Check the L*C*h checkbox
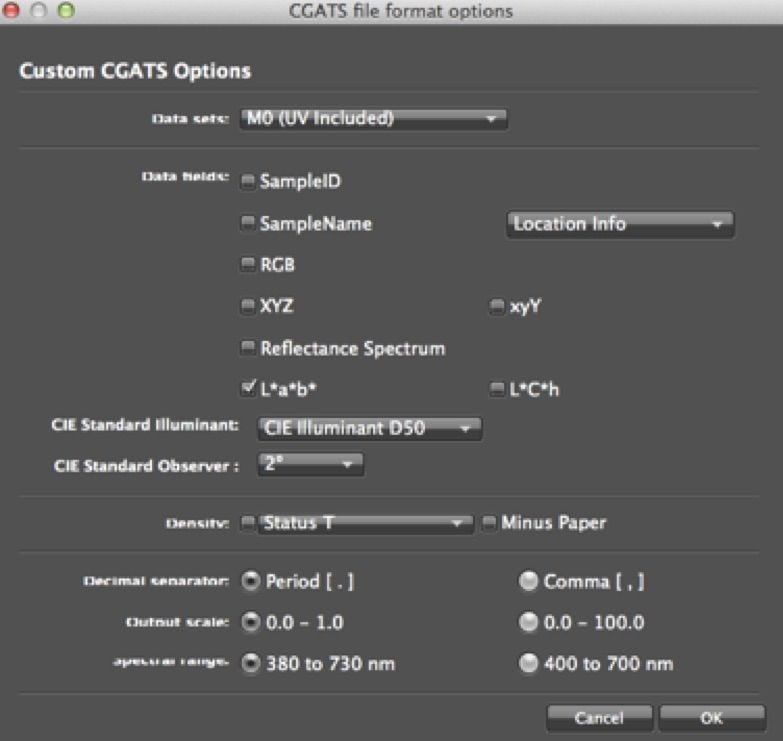Viewport: 783px width, 741px height. (496, 390)
